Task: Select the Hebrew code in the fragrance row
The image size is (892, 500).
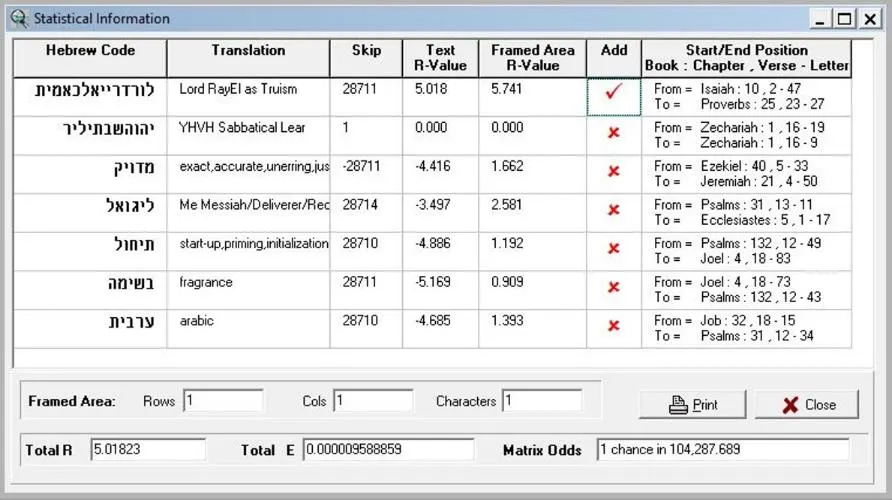Action: (x=131, y=283)
